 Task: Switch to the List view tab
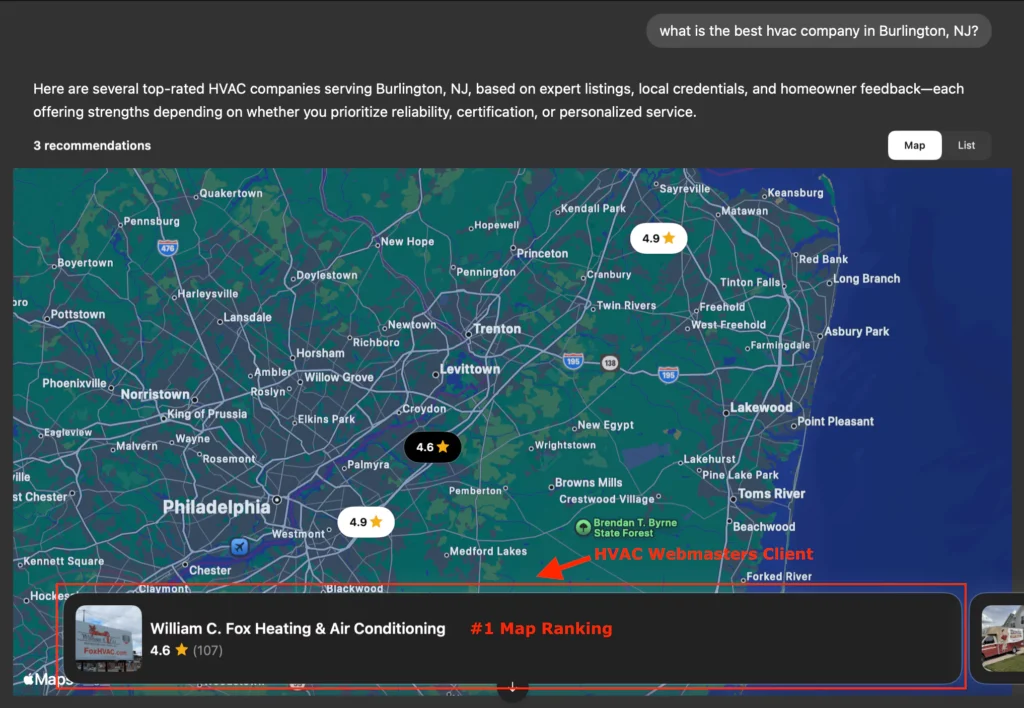(x=966, y=145)
